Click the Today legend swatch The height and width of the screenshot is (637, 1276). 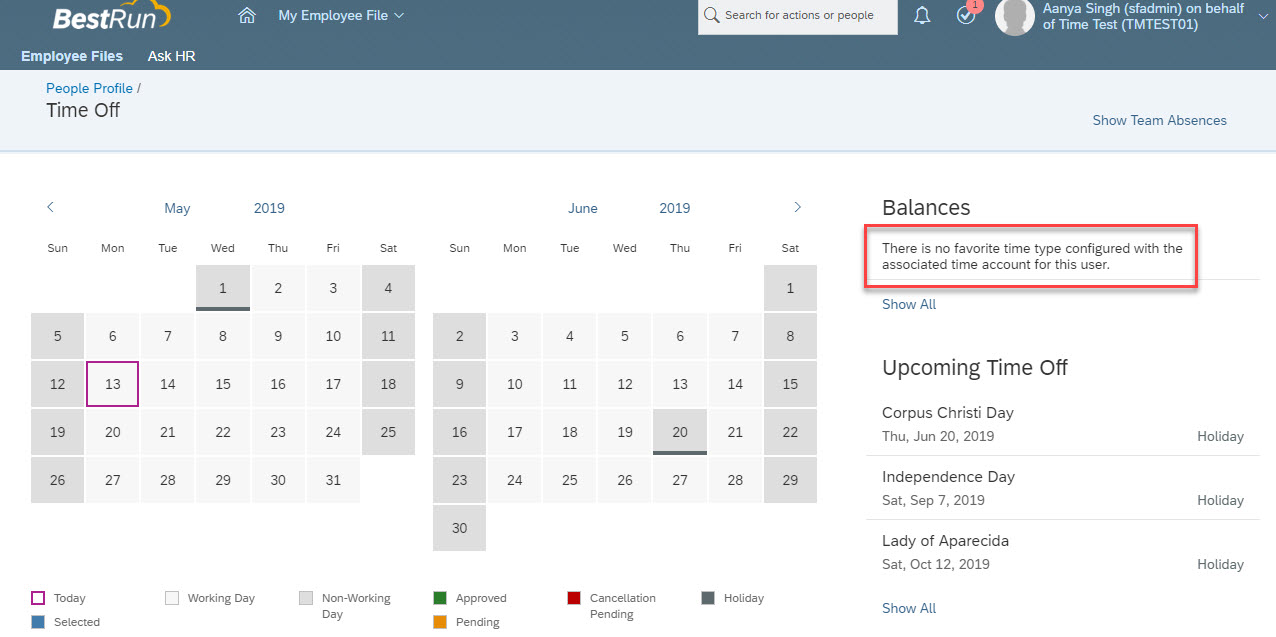click(38, 598)
